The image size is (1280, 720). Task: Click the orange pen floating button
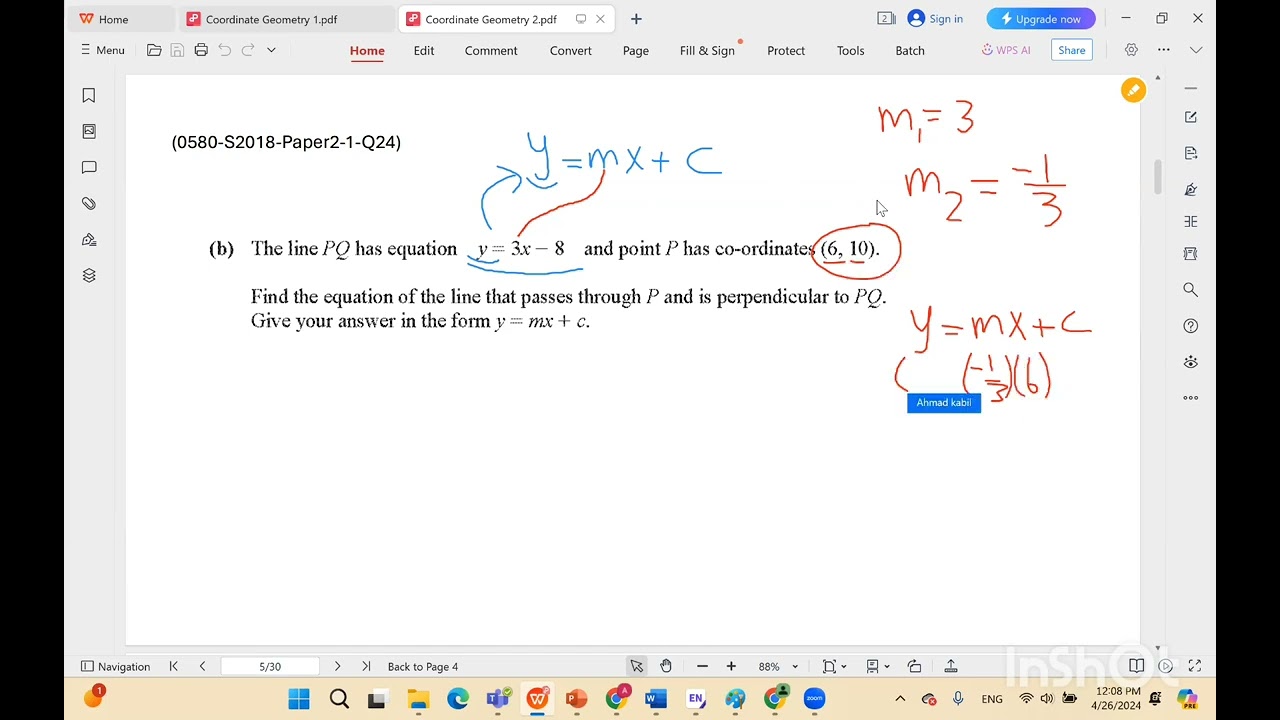(1133, 90)
